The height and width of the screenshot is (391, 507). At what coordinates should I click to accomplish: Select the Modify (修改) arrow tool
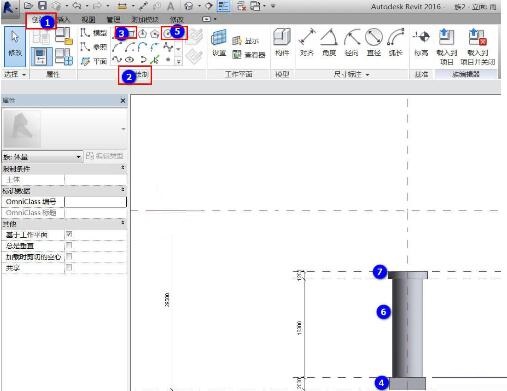(15, 47)
